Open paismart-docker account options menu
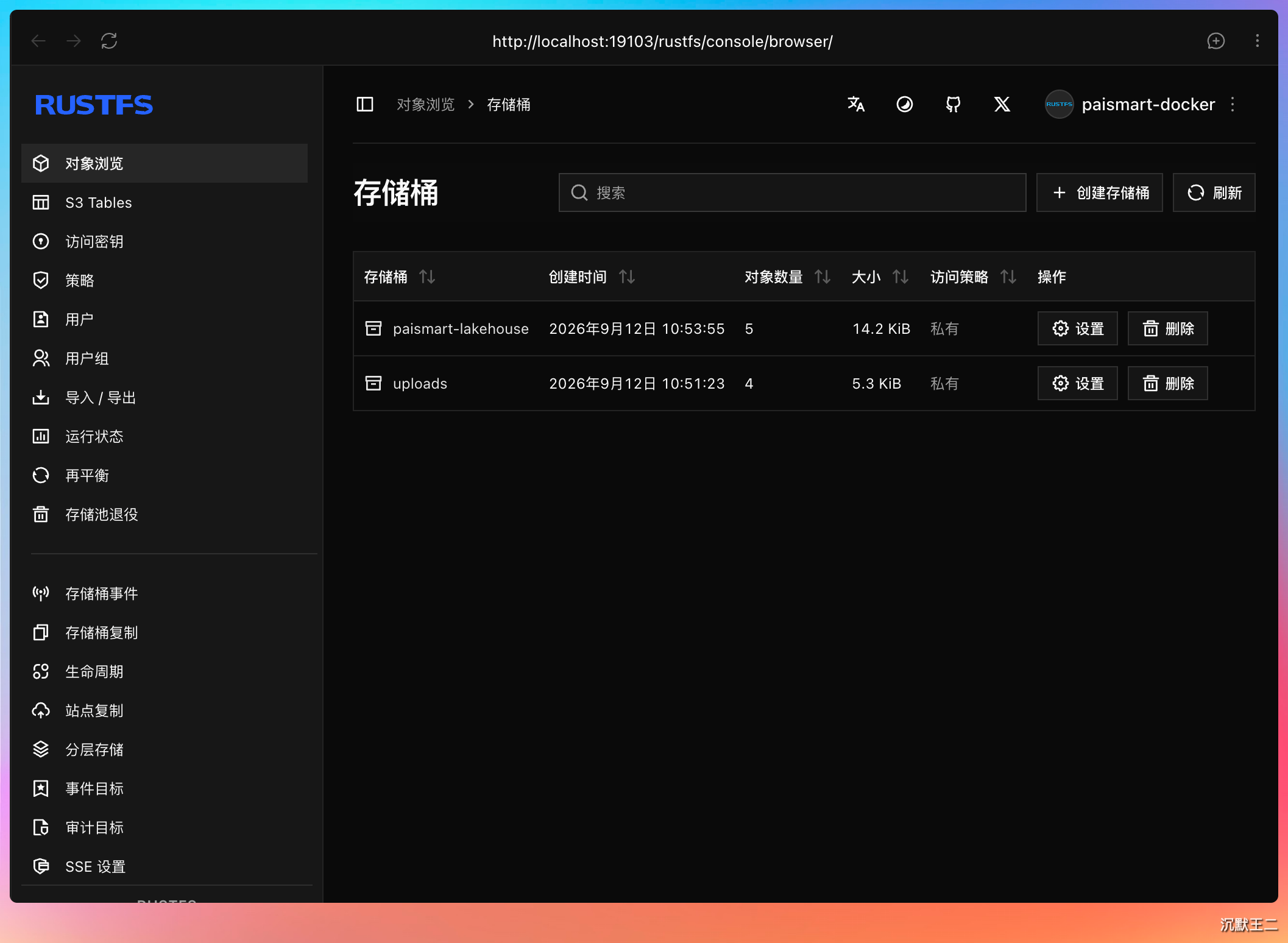Viewport: 1288px width, 943px height. (x=1233, y=104)
